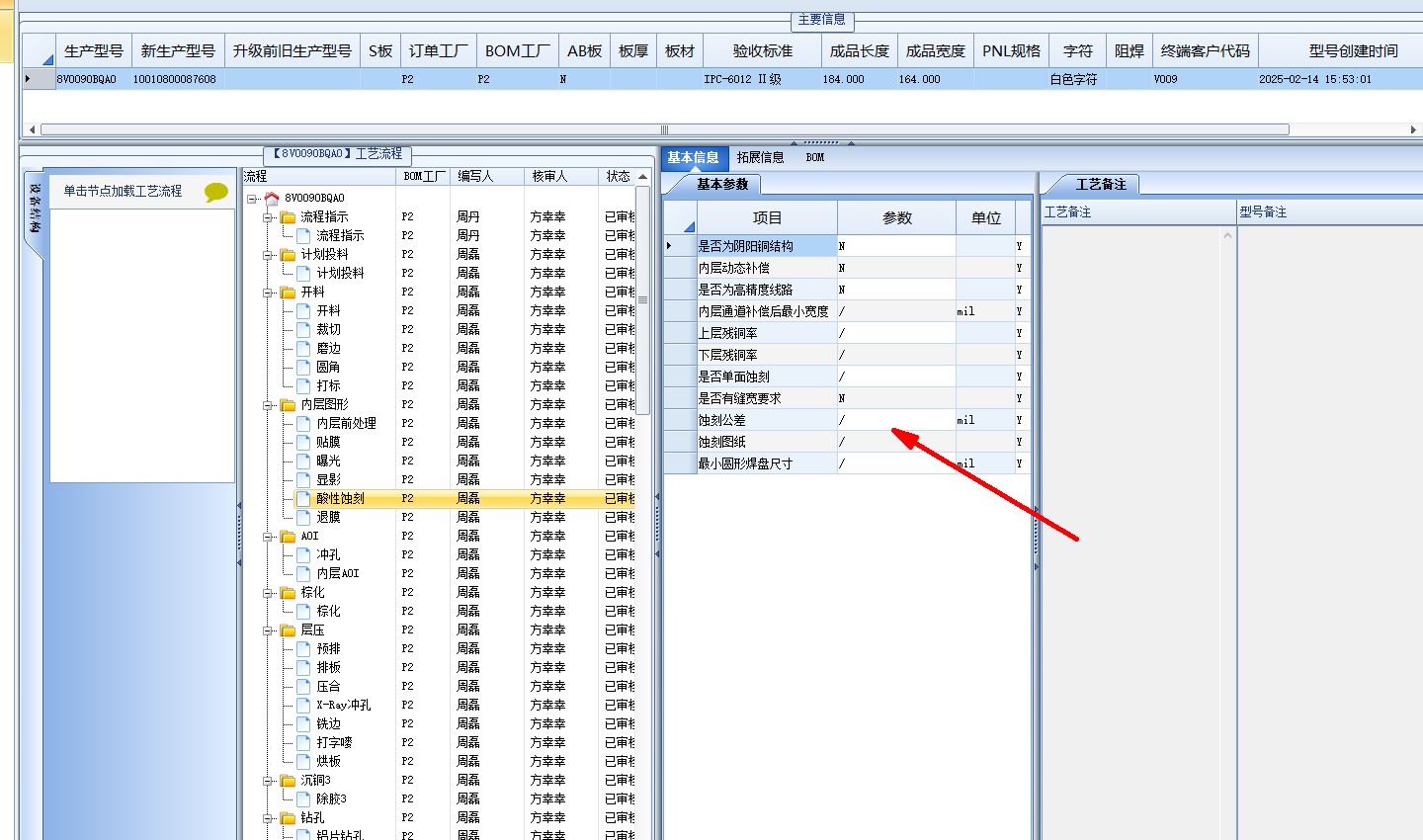Click the folder icon beside 钻孔
1423x840 pixels.
tap(288, 817)
